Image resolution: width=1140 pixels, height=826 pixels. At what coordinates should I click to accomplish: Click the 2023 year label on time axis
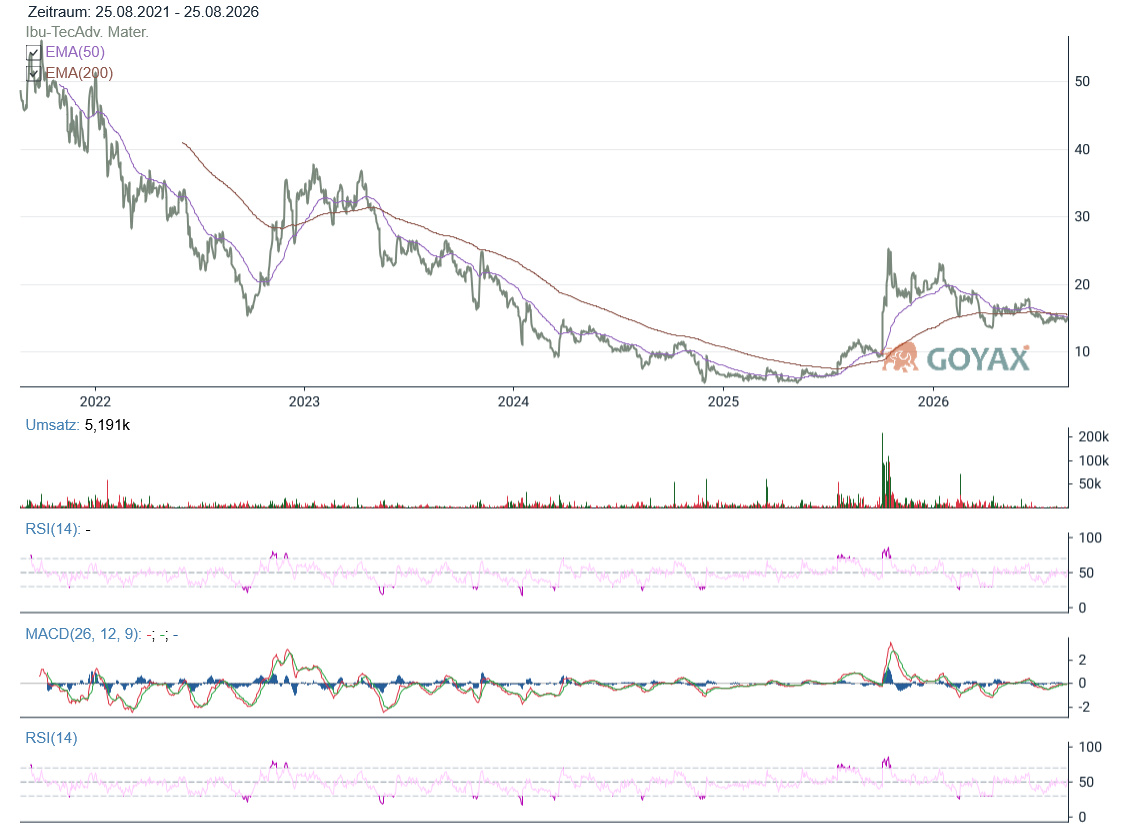[x=304, y=401]
